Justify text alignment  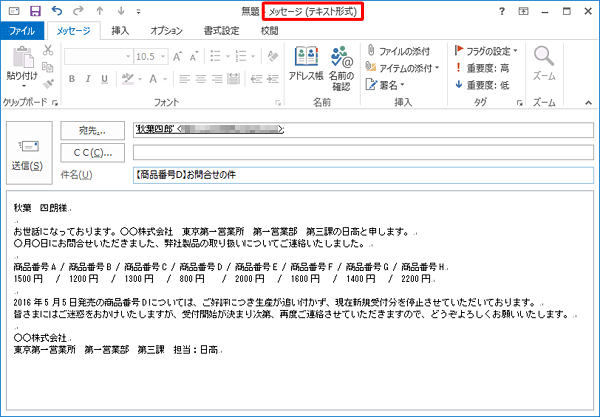(233, 79)
